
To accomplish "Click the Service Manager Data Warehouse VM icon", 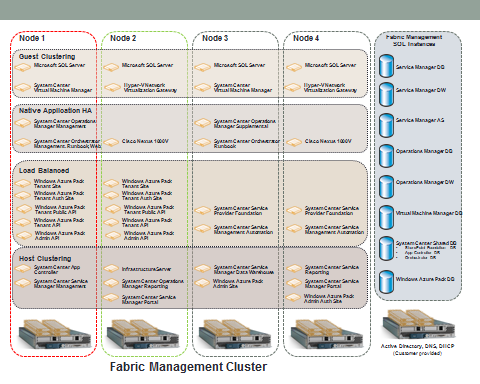I will point(202,269).
